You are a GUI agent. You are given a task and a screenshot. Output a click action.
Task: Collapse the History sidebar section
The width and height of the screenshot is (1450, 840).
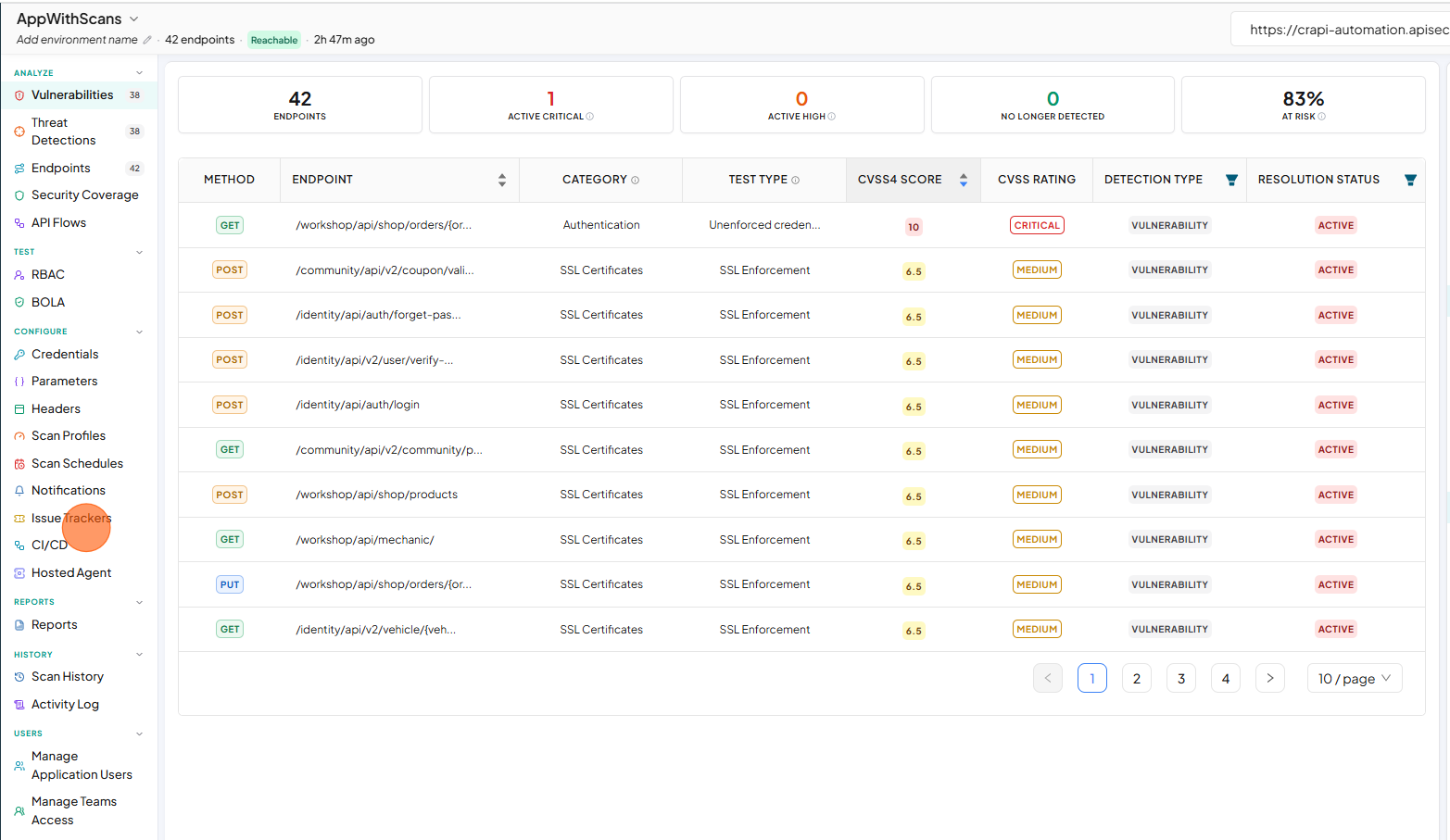(140, 655)
